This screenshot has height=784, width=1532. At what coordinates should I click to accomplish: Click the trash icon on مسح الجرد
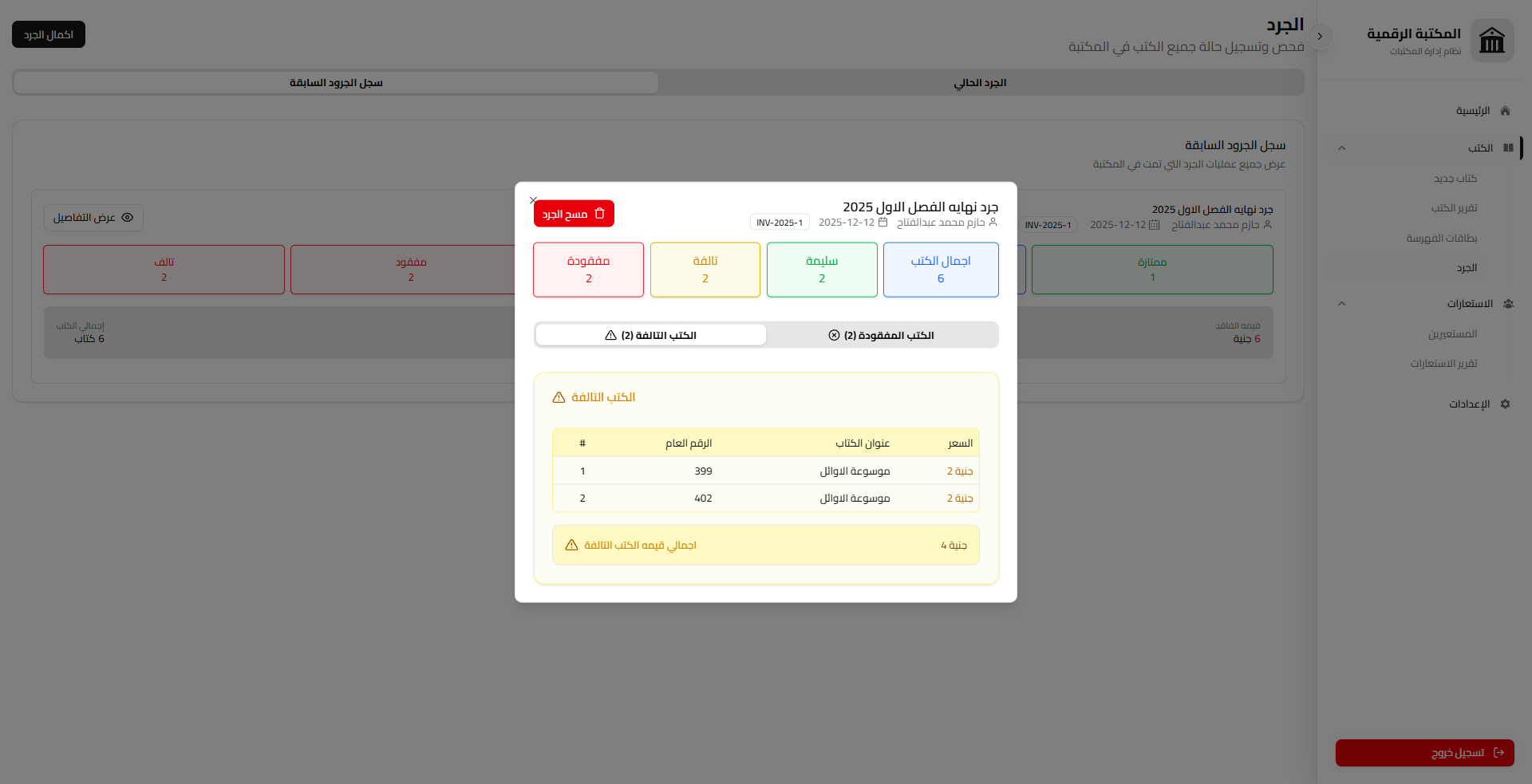click(x=600, y=214)
